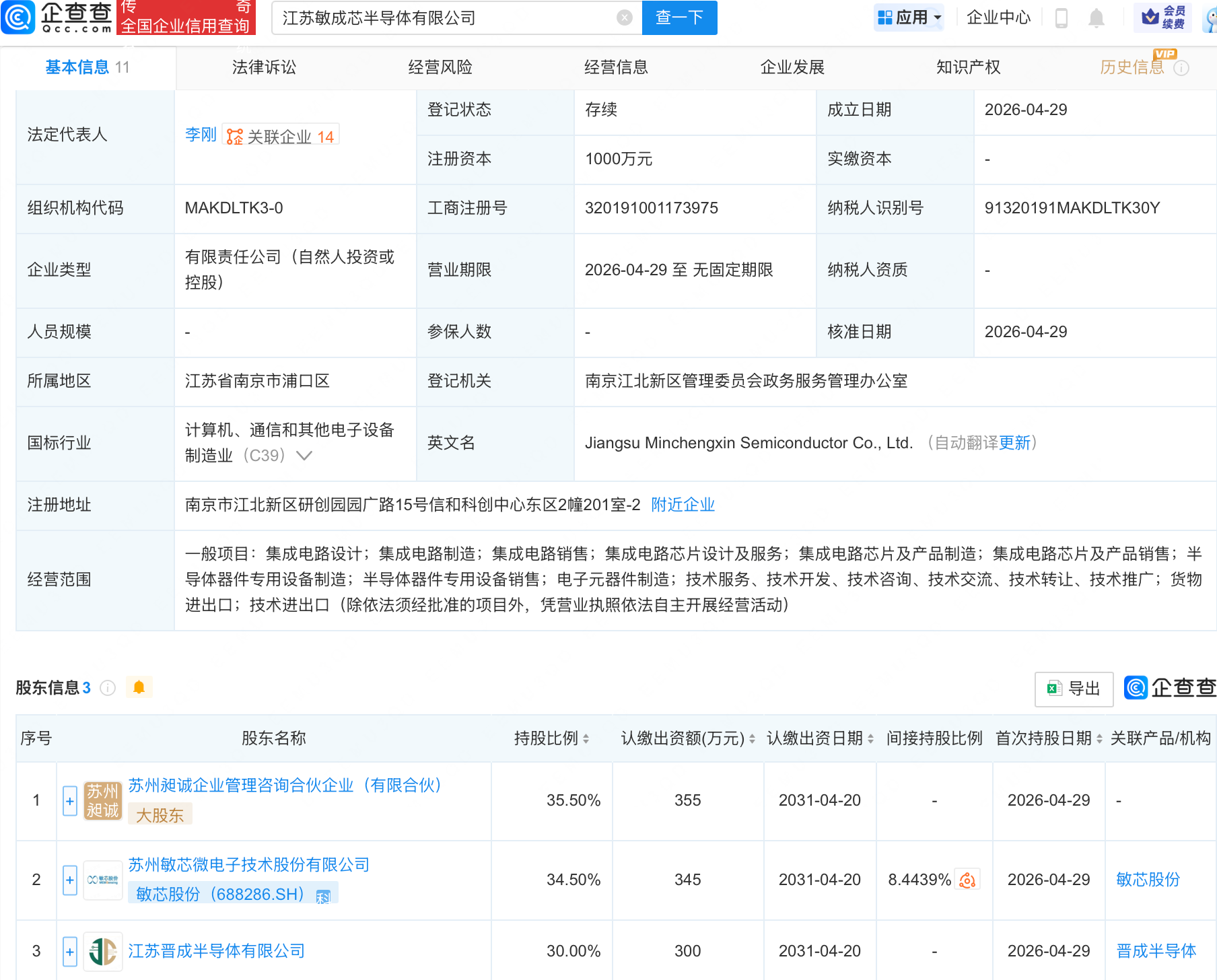The height and width of the screenshot is (980, 1217).
Task: Expand the 江苏晋成半导体 shareholder row
Action: click(70, 951)
